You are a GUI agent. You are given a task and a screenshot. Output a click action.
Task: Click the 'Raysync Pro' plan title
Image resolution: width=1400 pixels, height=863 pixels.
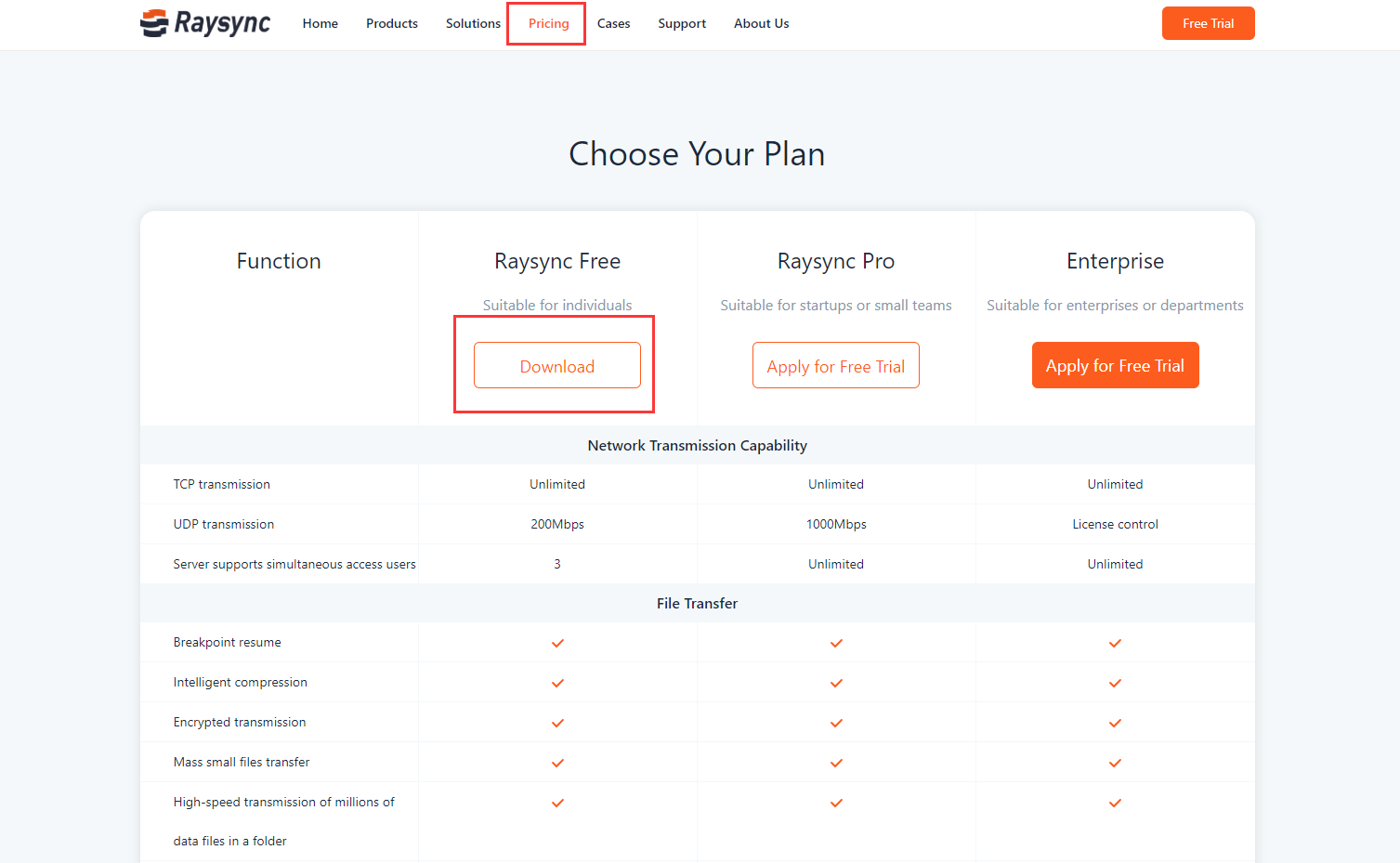click(x=836, y=262)
